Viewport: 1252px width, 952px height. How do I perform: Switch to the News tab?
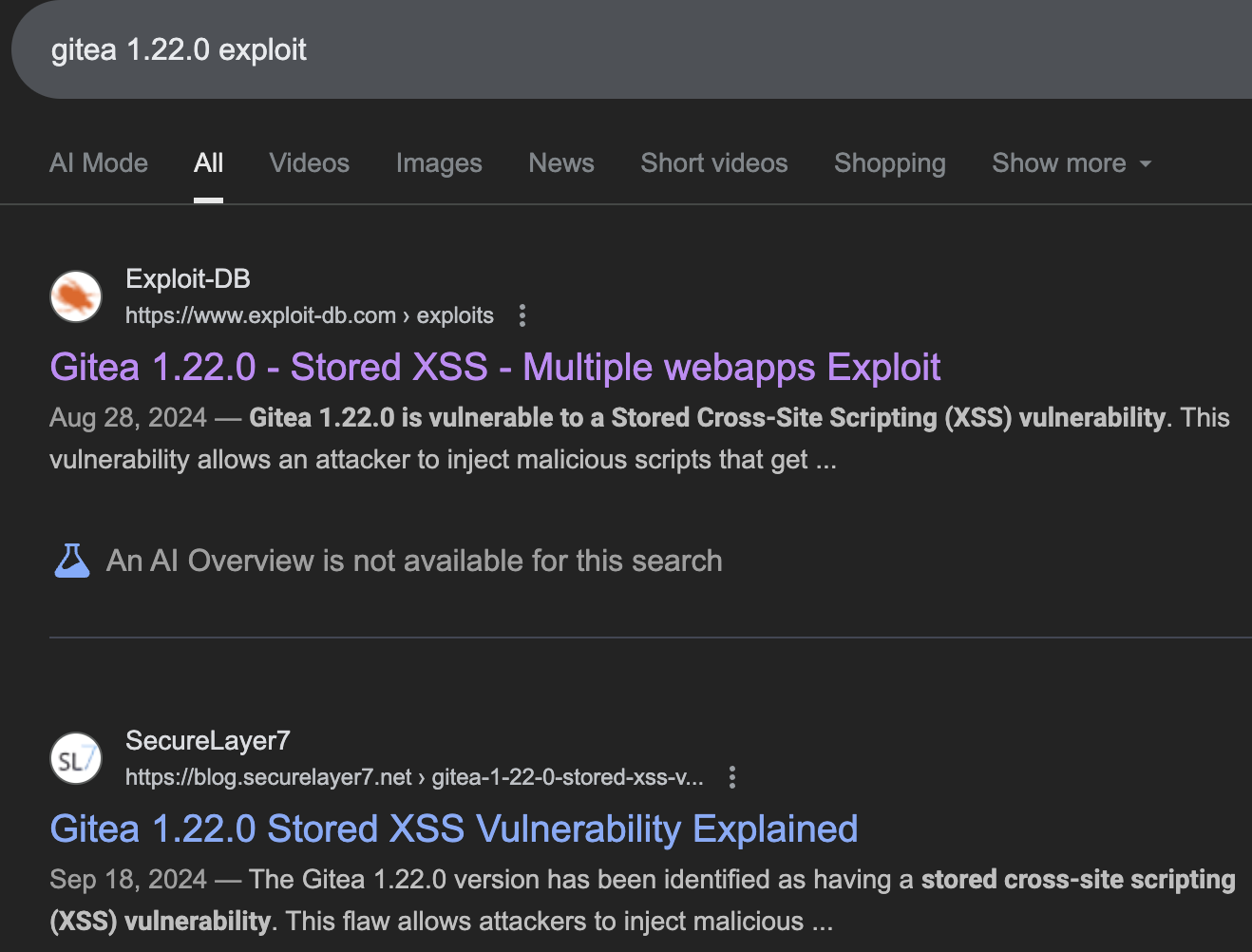(x=561, y=163)
